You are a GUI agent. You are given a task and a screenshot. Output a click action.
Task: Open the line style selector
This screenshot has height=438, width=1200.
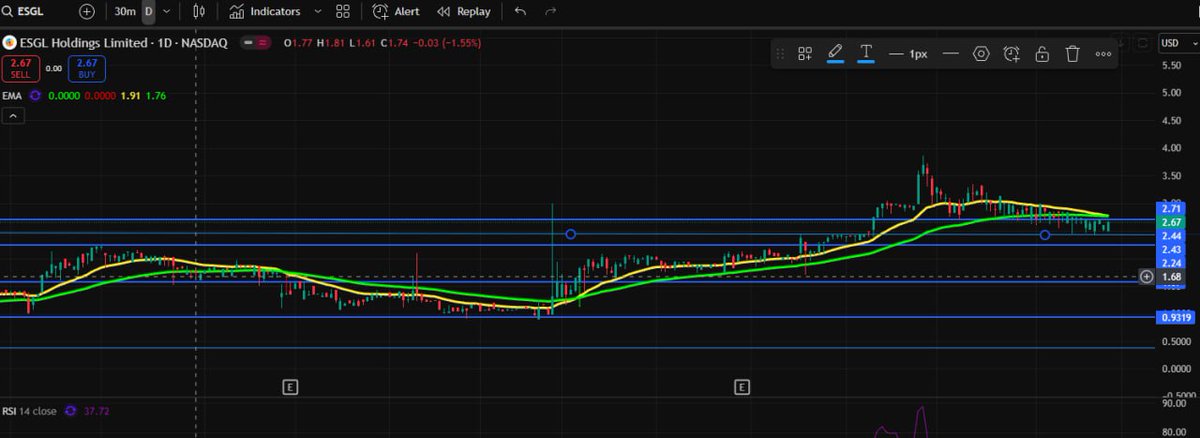(951, 54)
